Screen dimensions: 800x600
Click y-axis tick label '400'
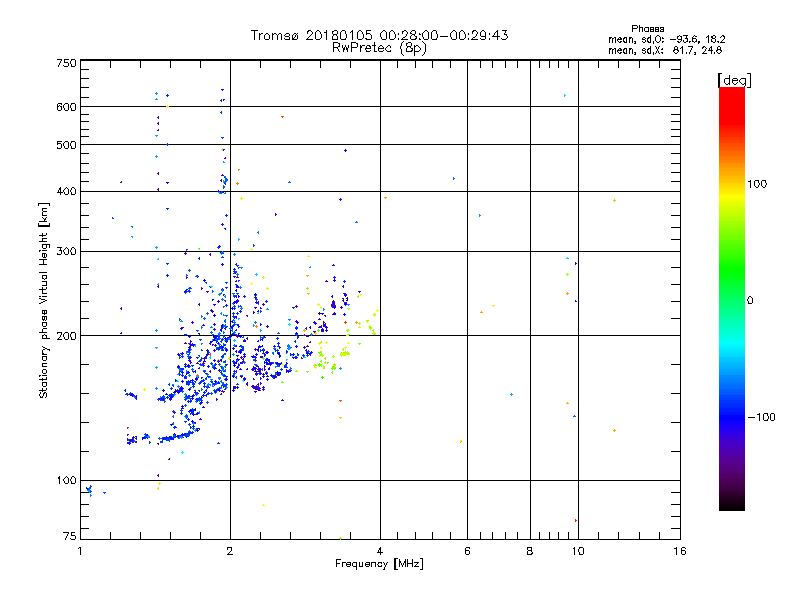click(x=66, y=192)
